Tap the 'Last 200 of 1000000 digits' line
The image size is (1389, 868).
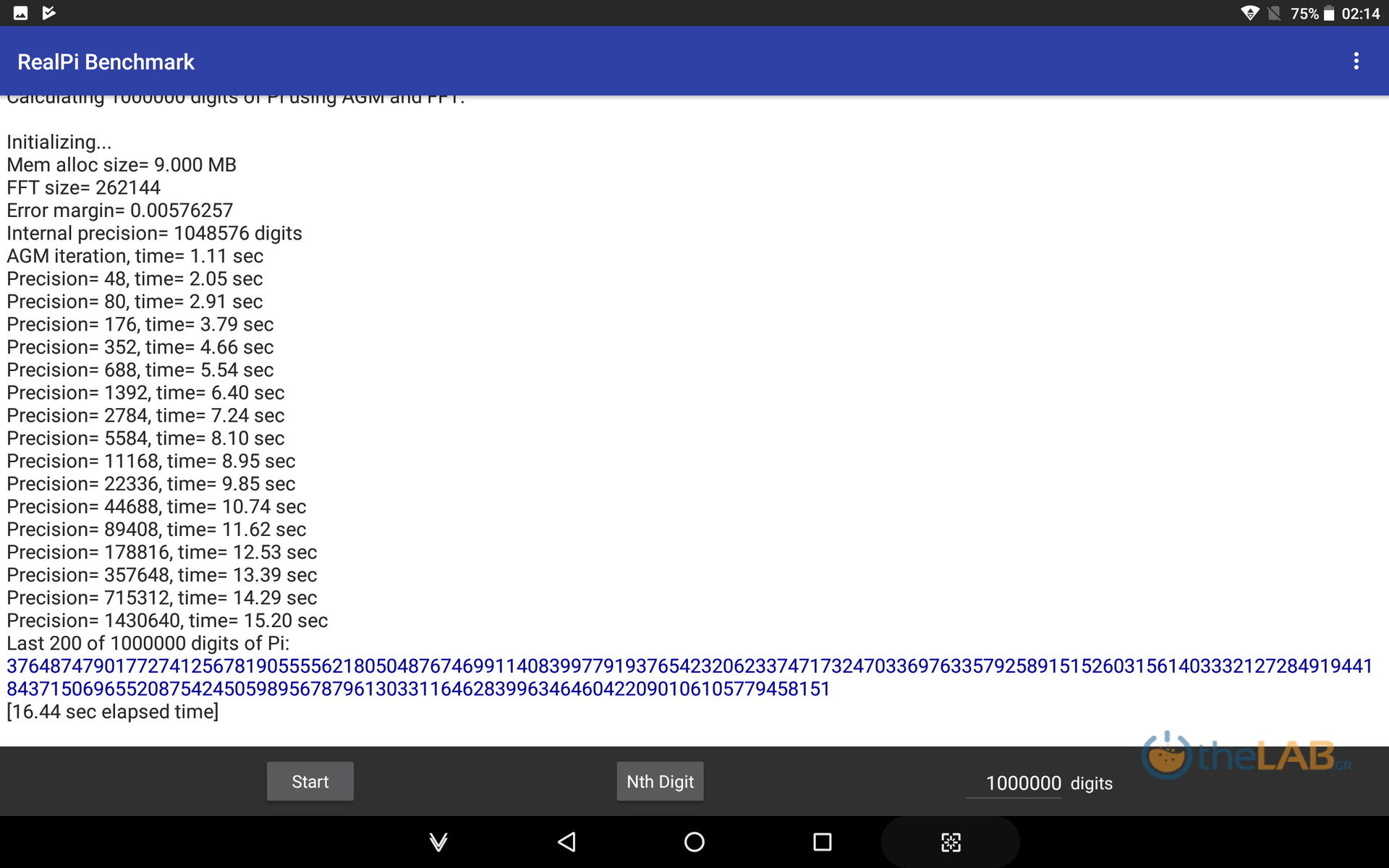click(148, 643)
